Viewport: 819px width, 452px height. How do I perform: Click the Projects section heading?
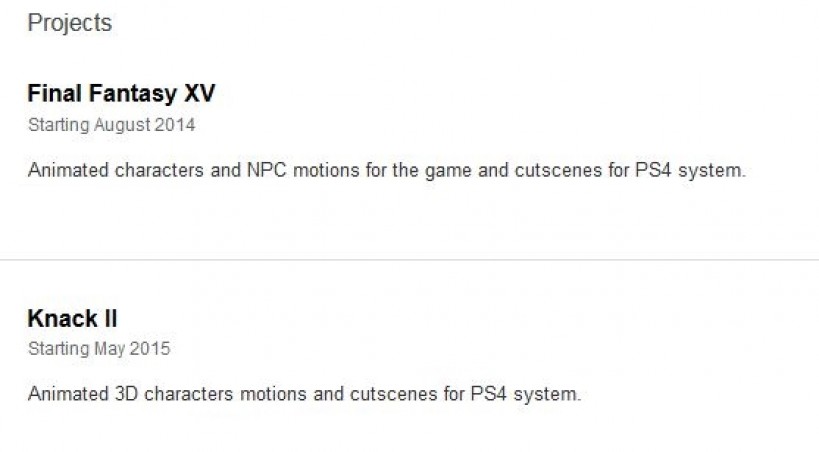69,22
